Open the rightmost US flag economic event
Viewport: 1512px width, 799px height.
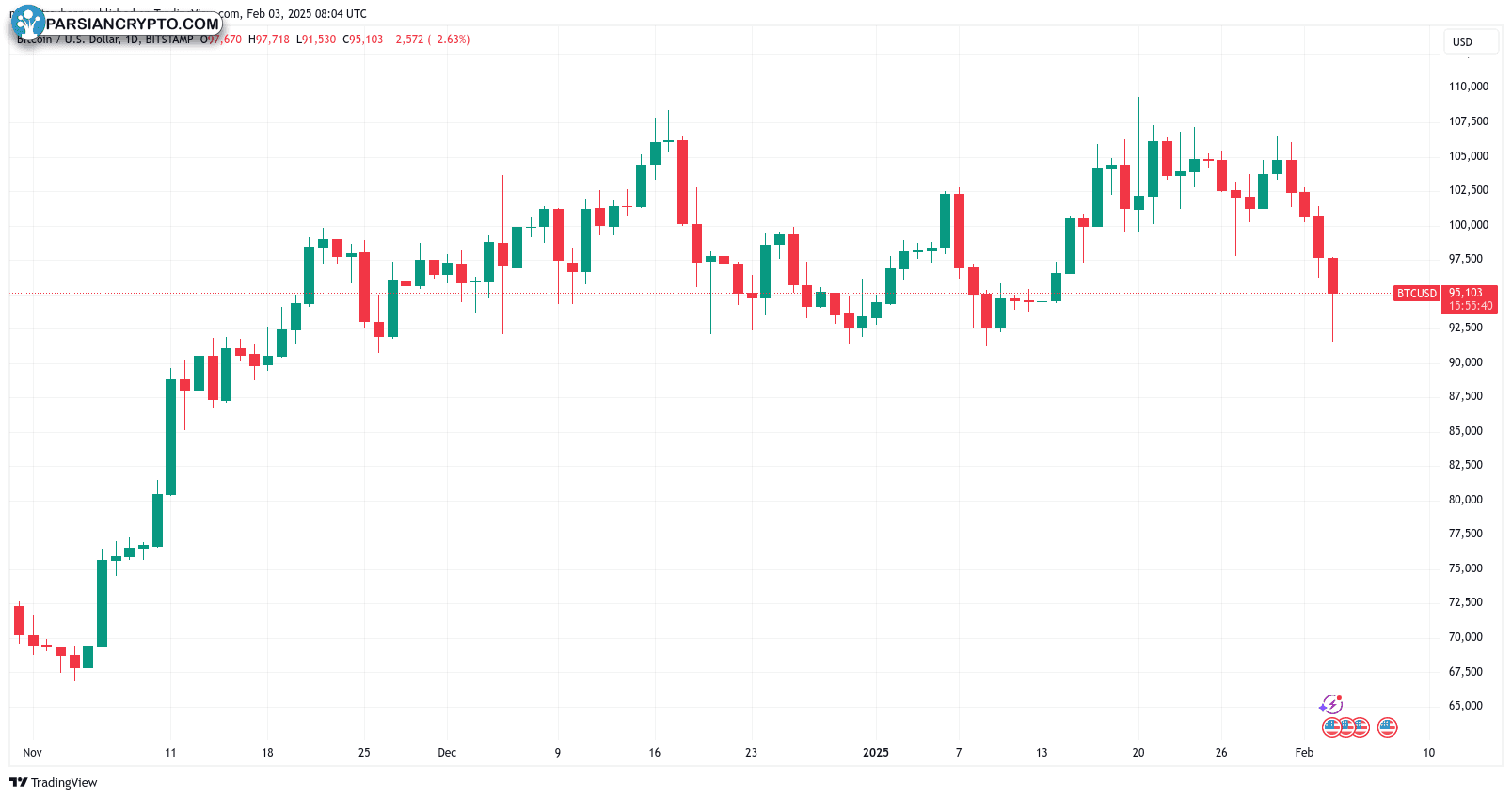[1388, 727]
